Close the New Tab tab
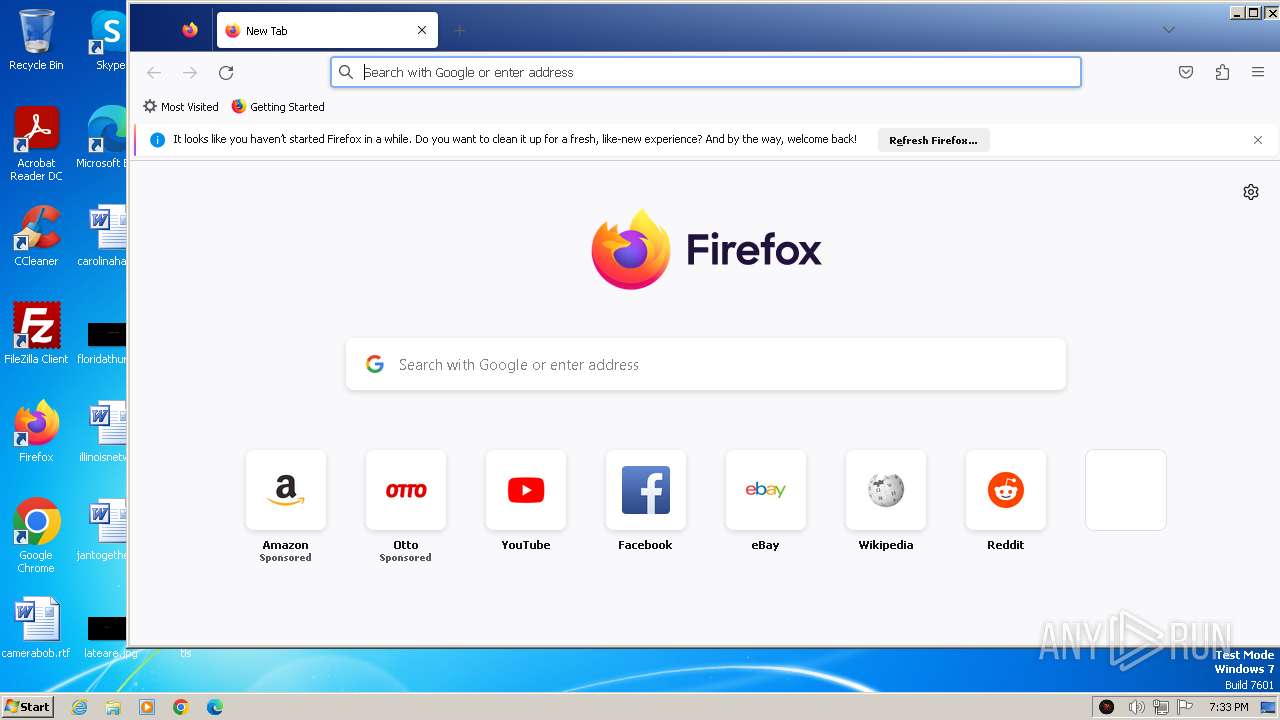1280x720 pixels. pos(422,30)
